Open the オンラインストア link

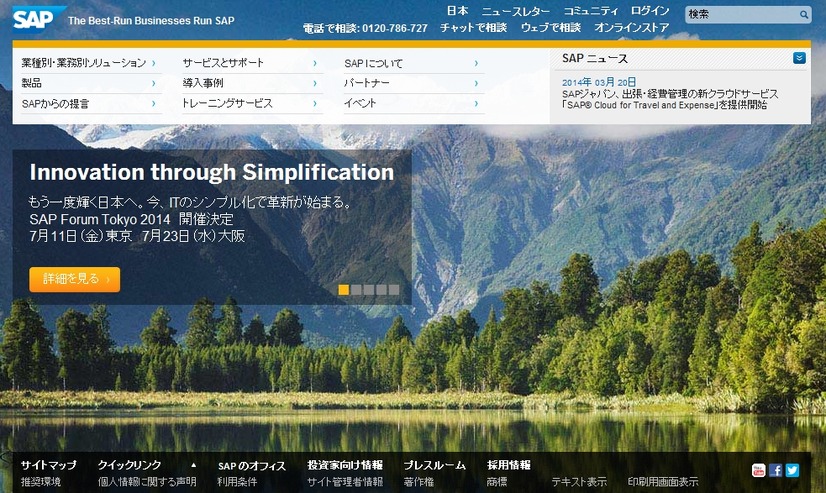click(632, 27)
